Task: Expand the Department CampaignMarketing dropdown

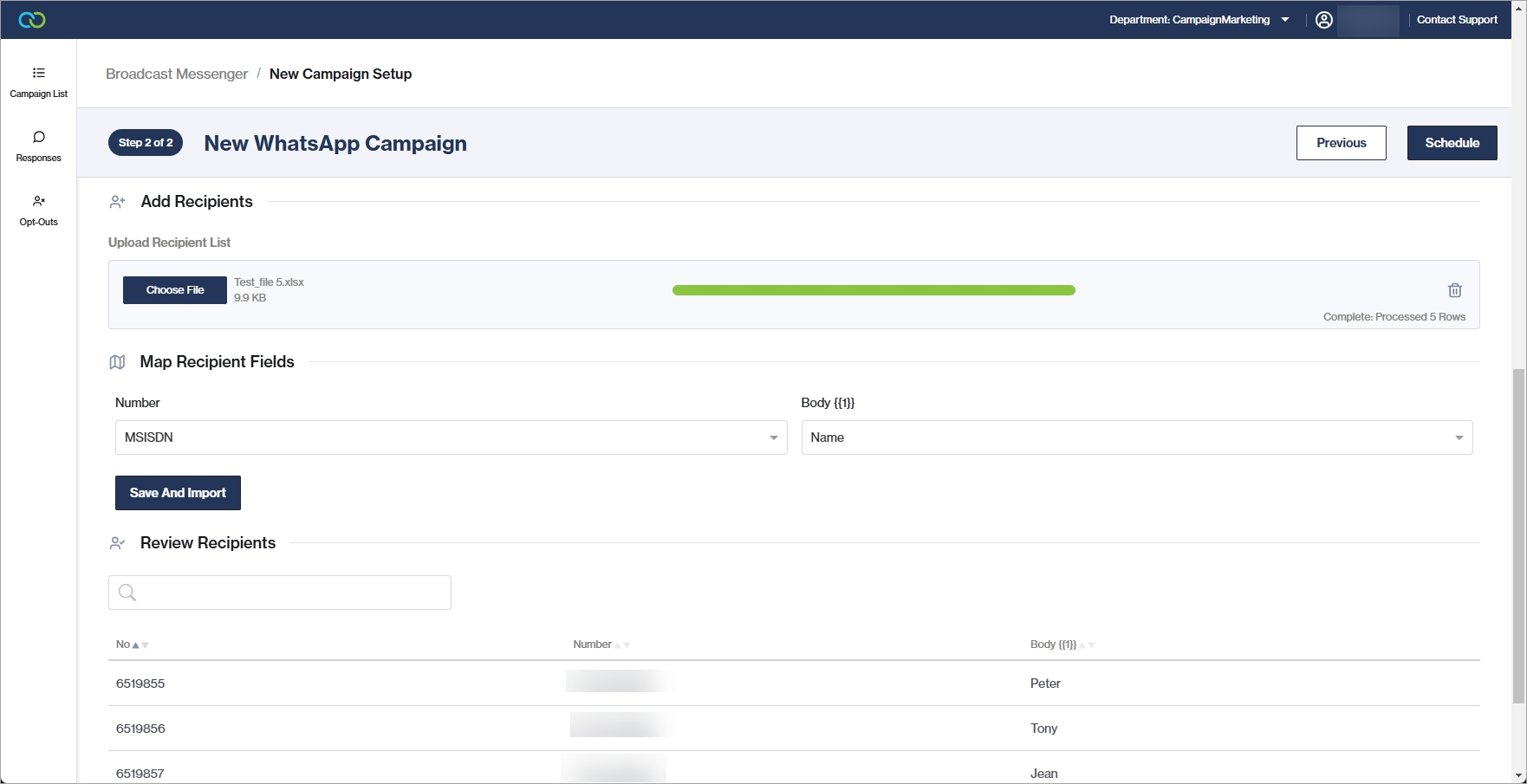Action: 1199,20
